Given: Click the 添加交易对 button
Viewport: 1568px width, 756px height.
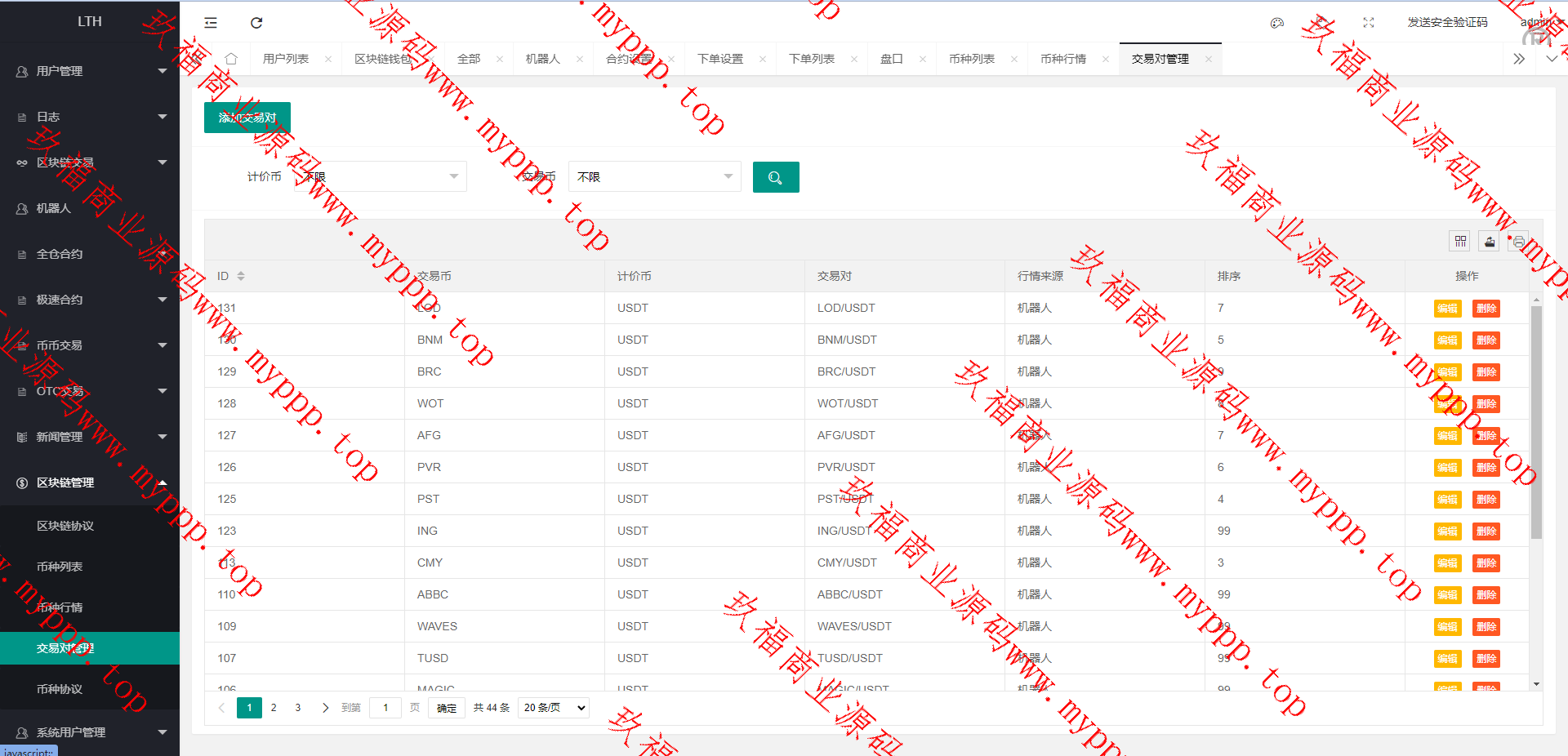Looking at the screenshot, I should [247, 118].
